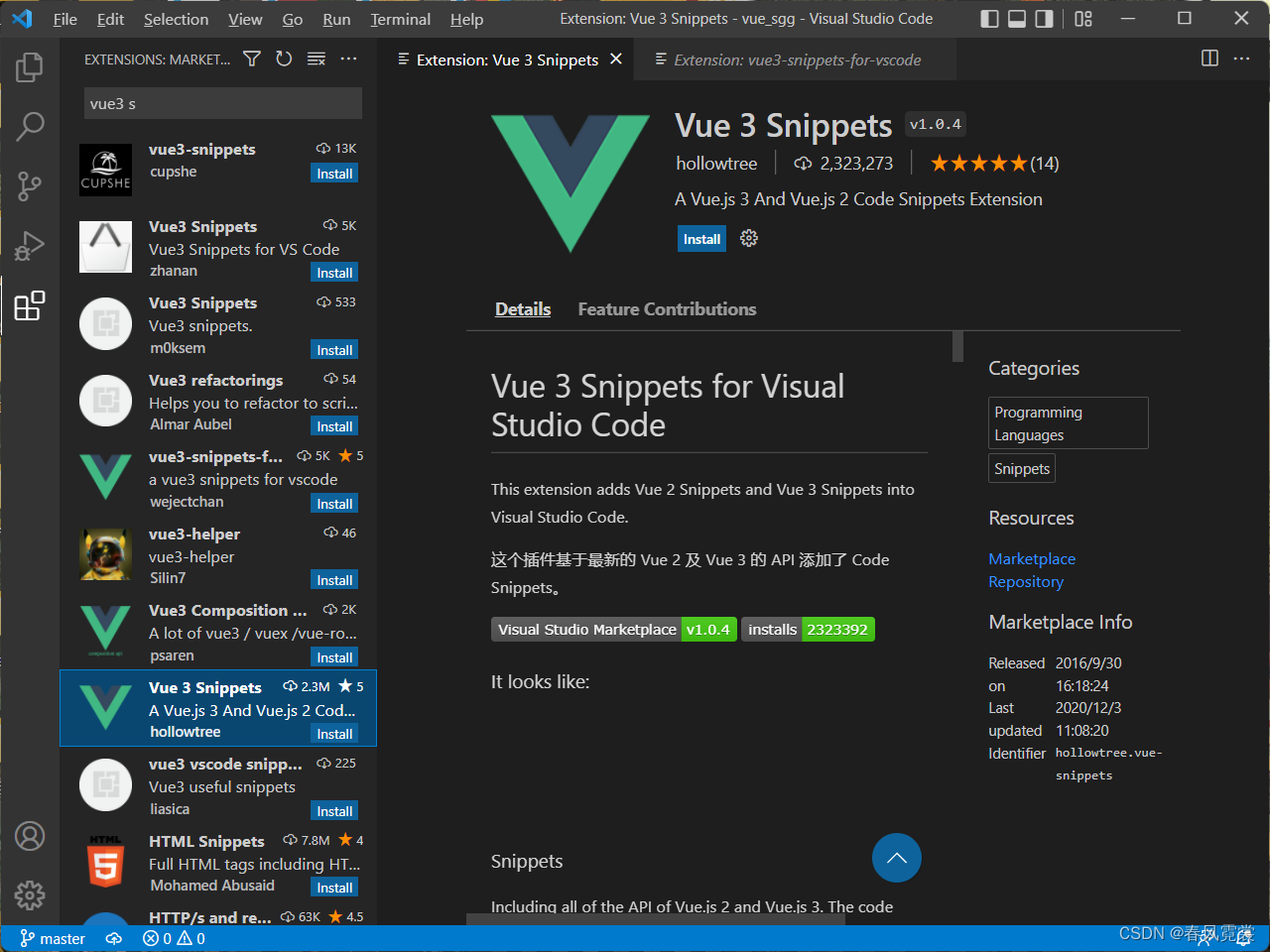Toggle primary side bar layout icon
This screenshot has width=1270, height=952.
(x=989, y=19)
